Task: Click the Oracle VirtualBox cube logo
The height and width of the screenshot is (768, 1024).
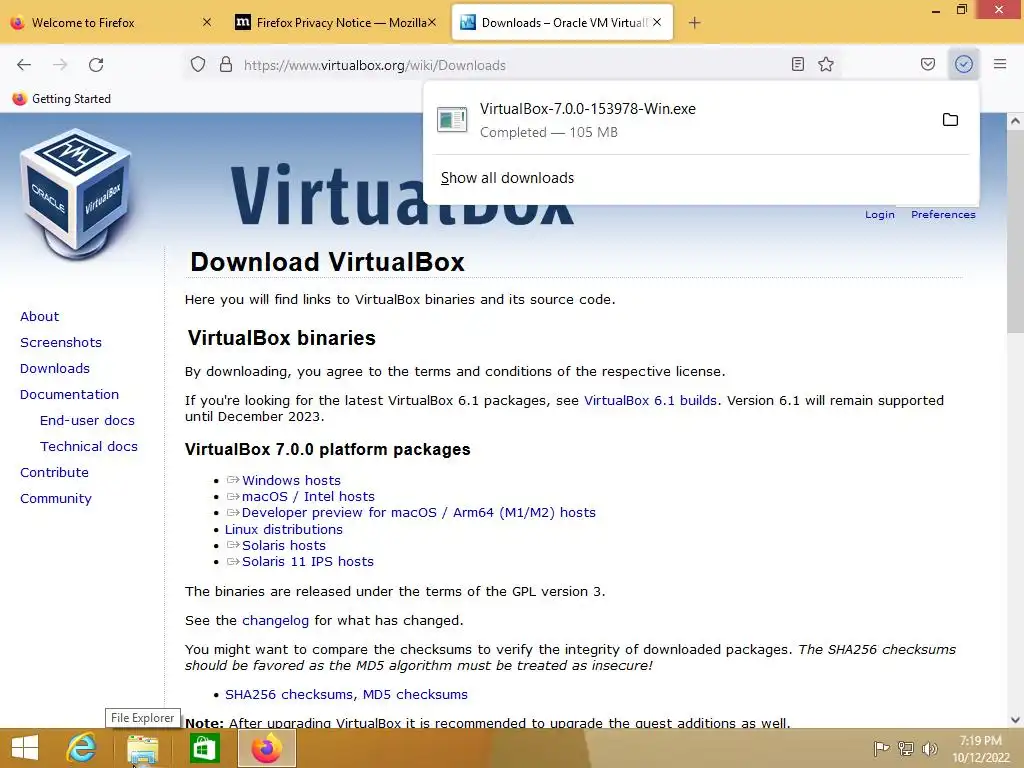Action: (x=76, y=194)
